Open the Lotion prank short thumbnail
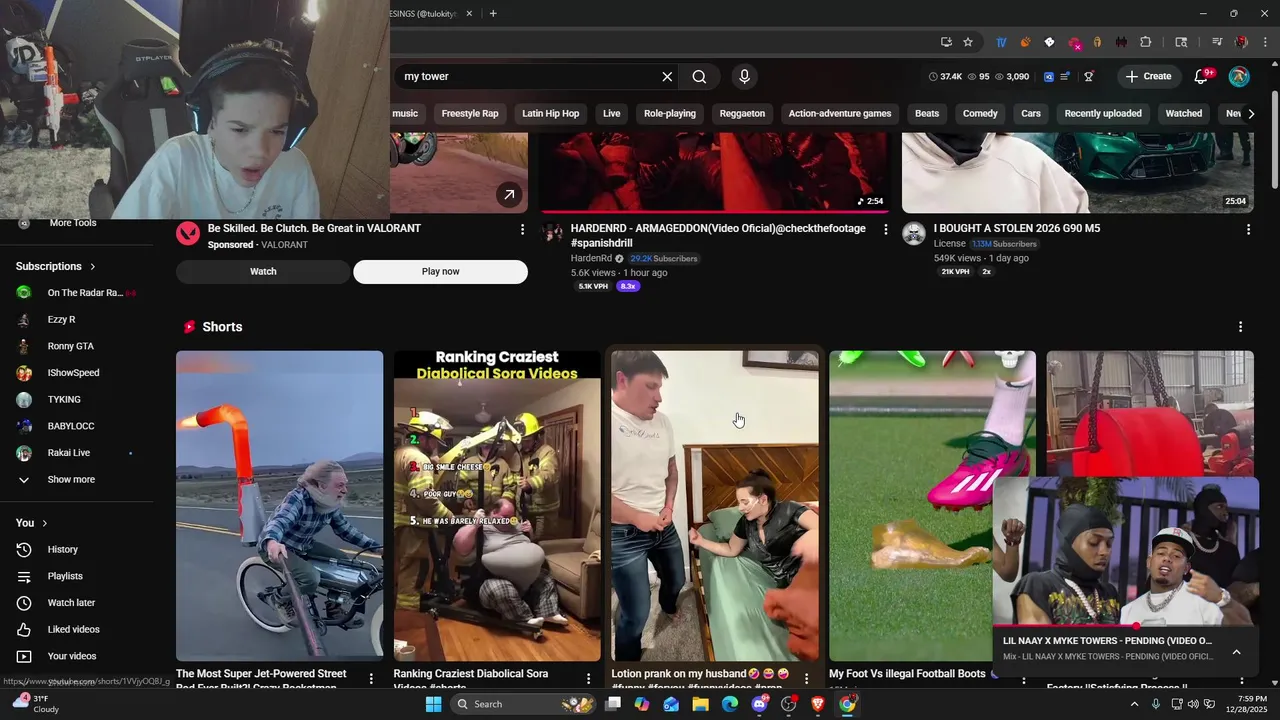Image resolution: width=1280 pixels, height=720 pixels. 715,505
